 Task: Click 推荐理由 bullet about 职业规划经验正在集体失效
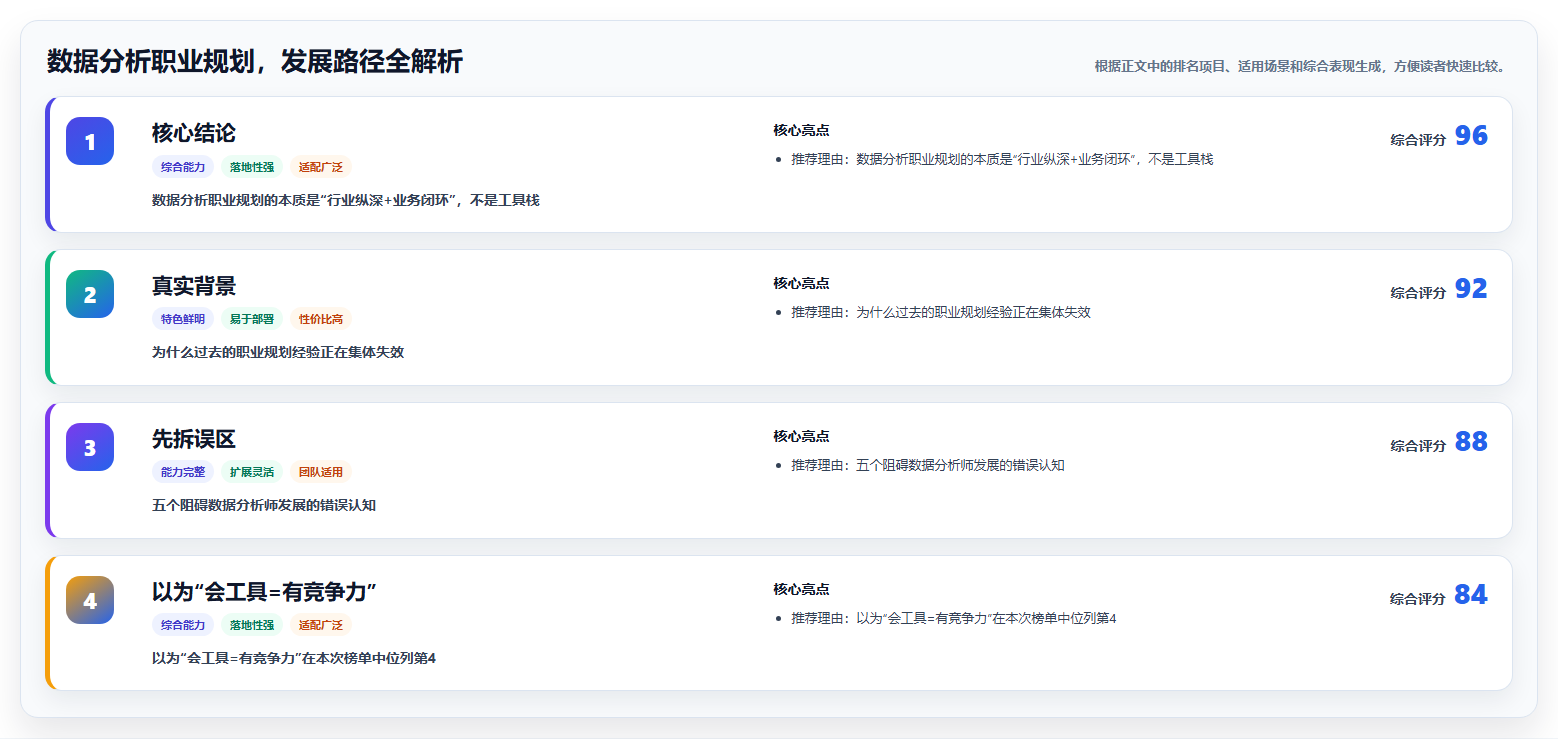[941, 312]
